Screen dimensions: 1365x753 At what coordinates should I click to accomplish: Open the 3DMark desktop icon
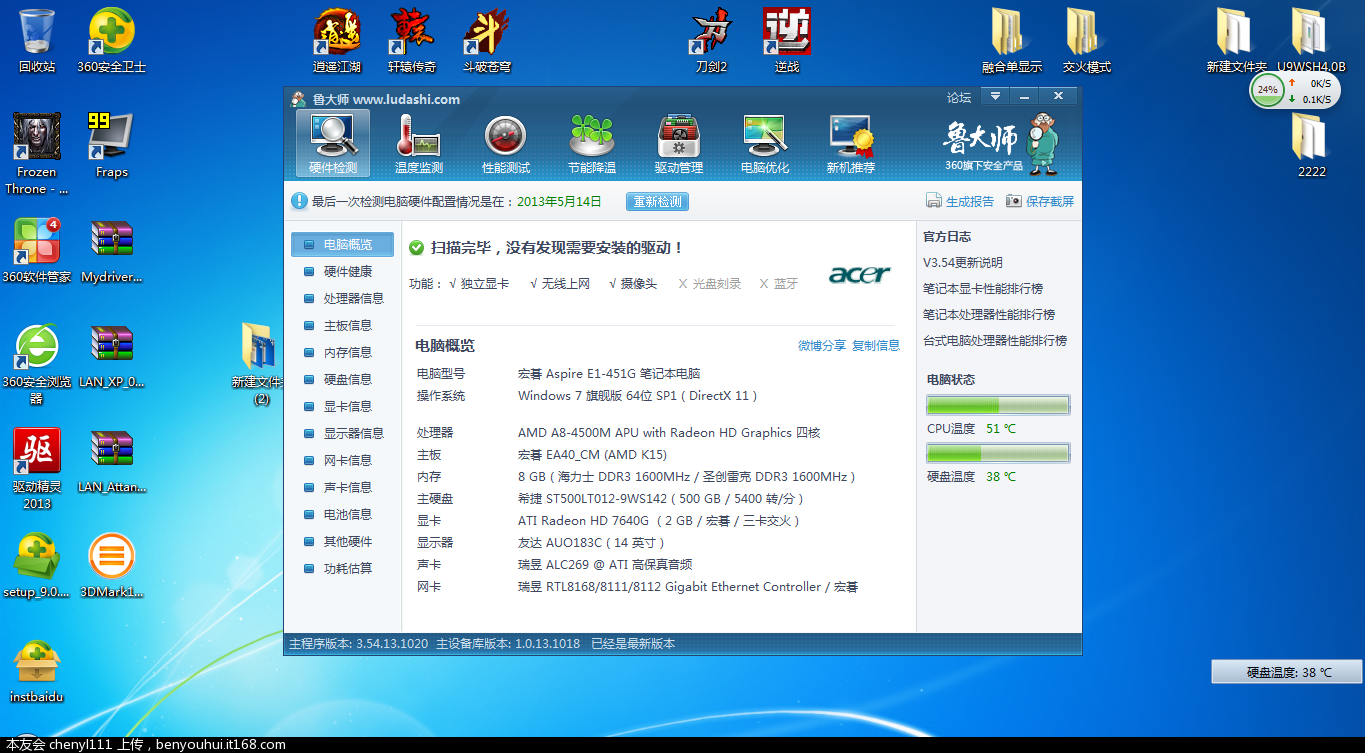click(x=112, y=565)
